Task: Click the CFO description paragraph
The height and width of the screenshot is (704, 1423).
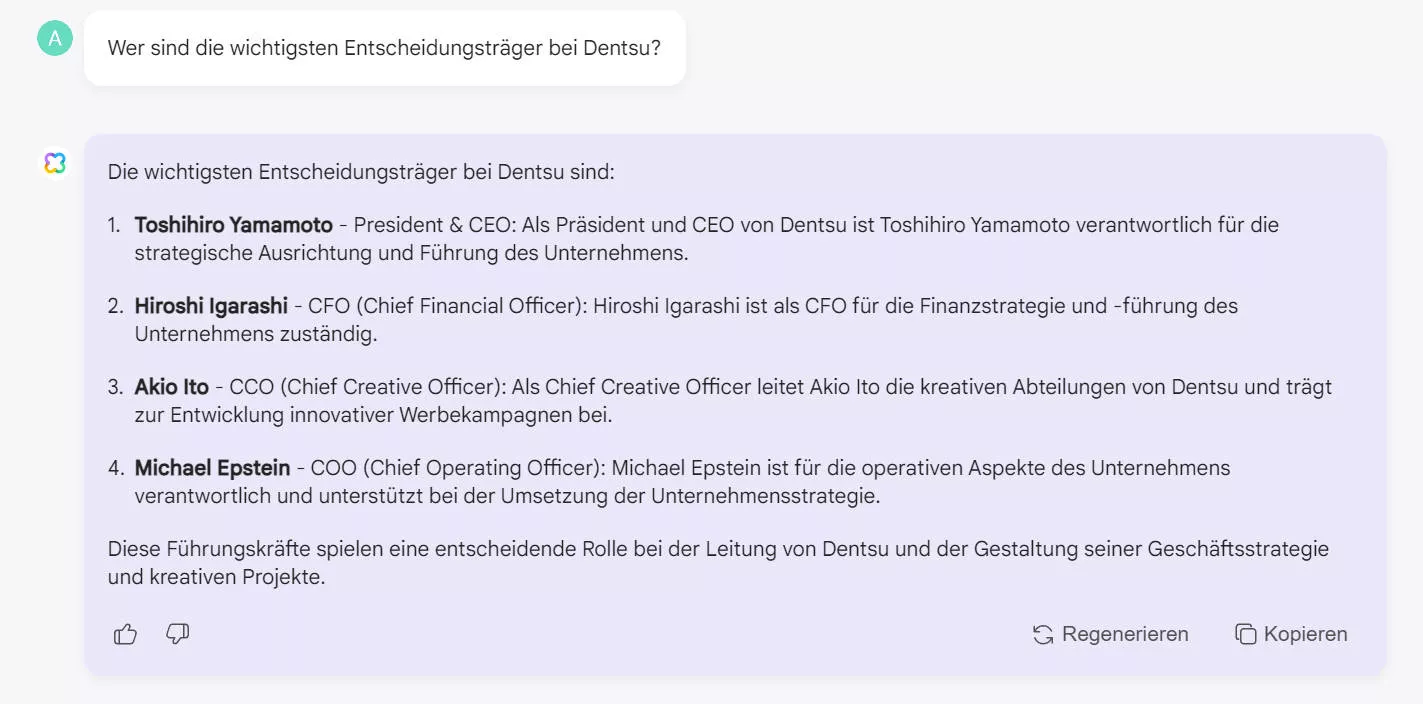Action: point(690,319)
